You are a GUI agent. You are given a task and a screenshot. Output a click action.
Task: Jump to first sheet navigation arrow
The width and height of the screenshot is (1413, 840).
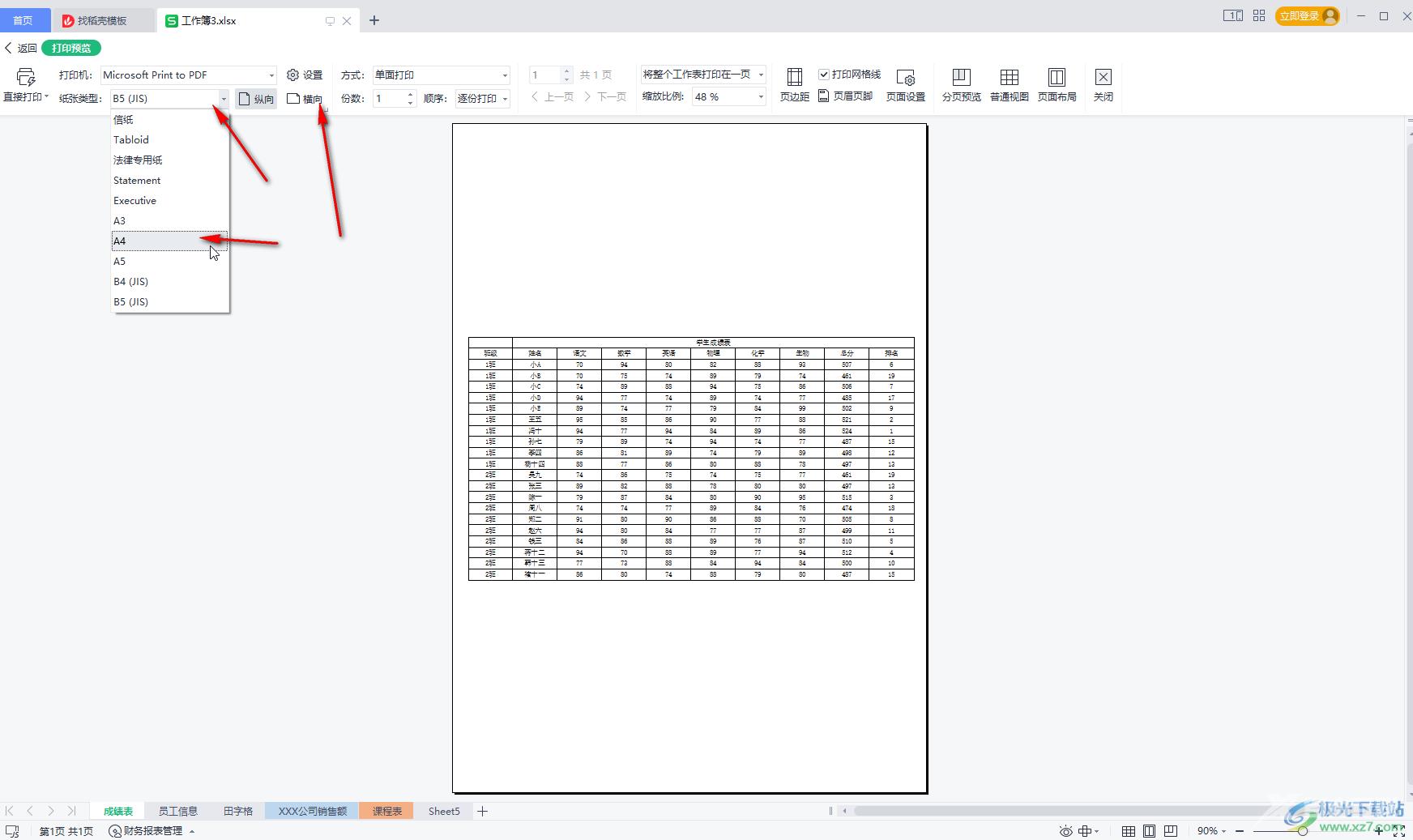pyautogui.click(x=10, y=811)
